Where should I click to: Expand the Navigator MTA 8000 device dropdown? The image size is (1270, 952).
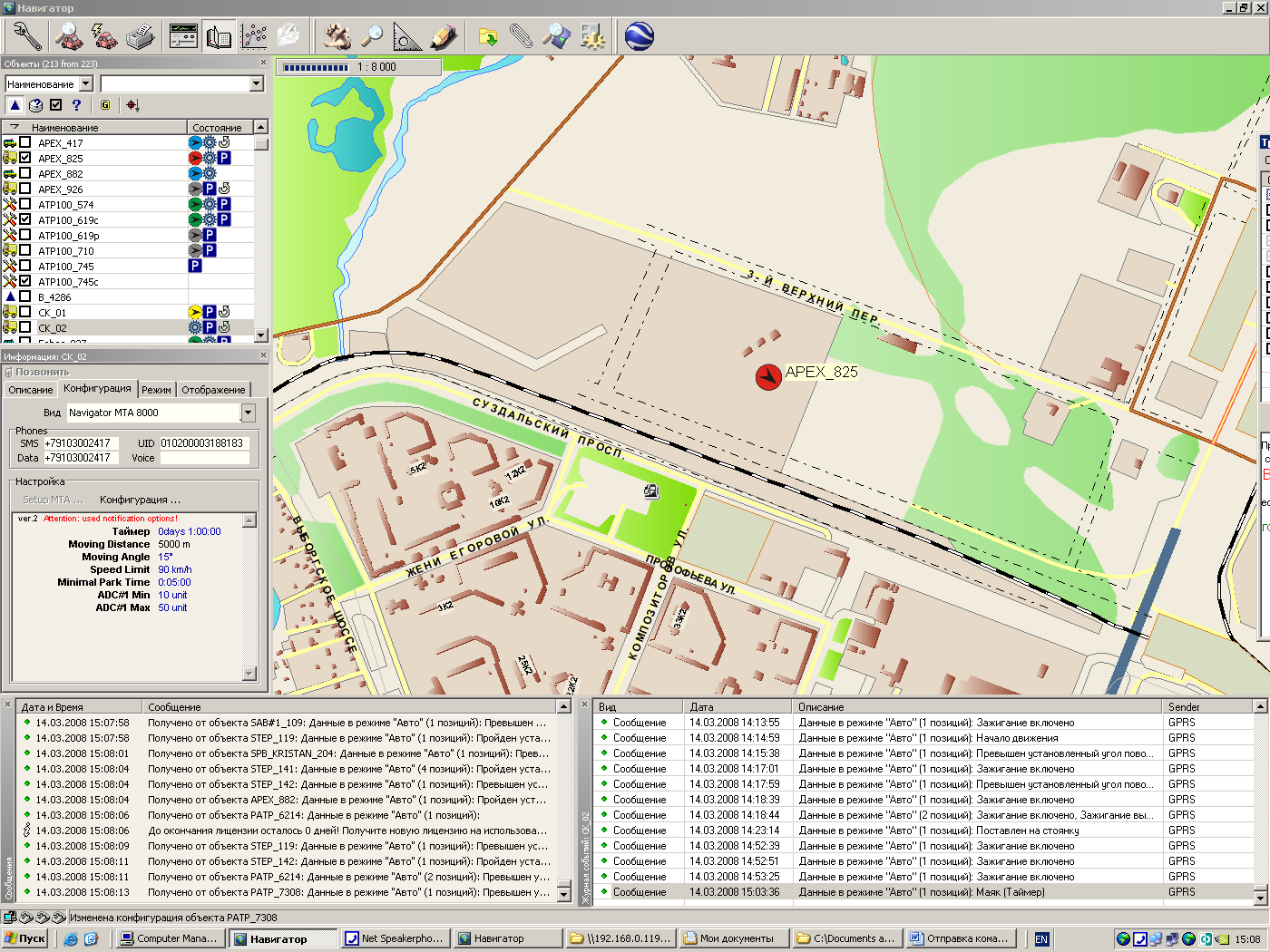(x=248, y=413)
